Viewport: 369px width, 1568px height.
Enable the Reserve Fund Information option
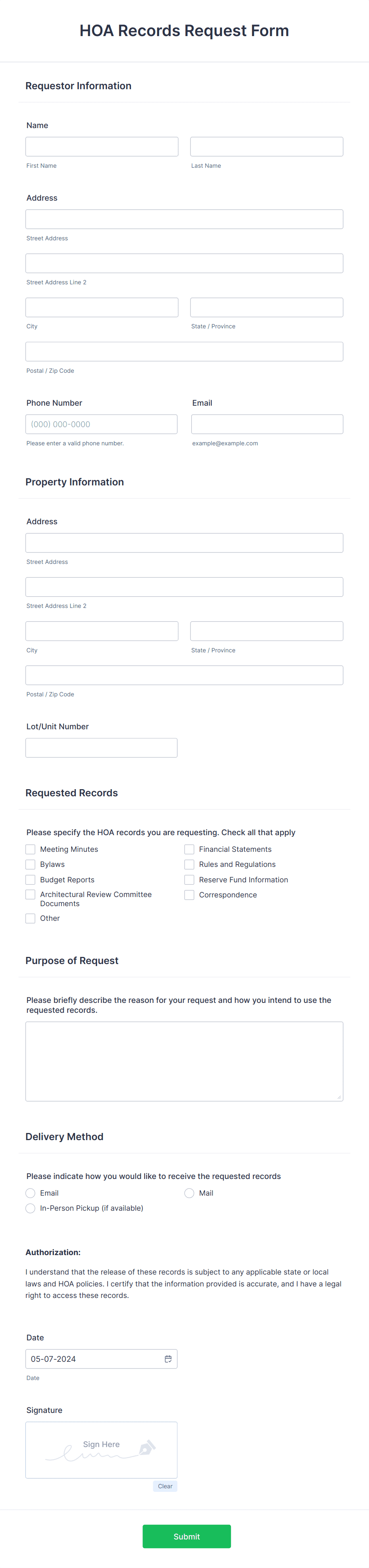(x=189, y=880)
